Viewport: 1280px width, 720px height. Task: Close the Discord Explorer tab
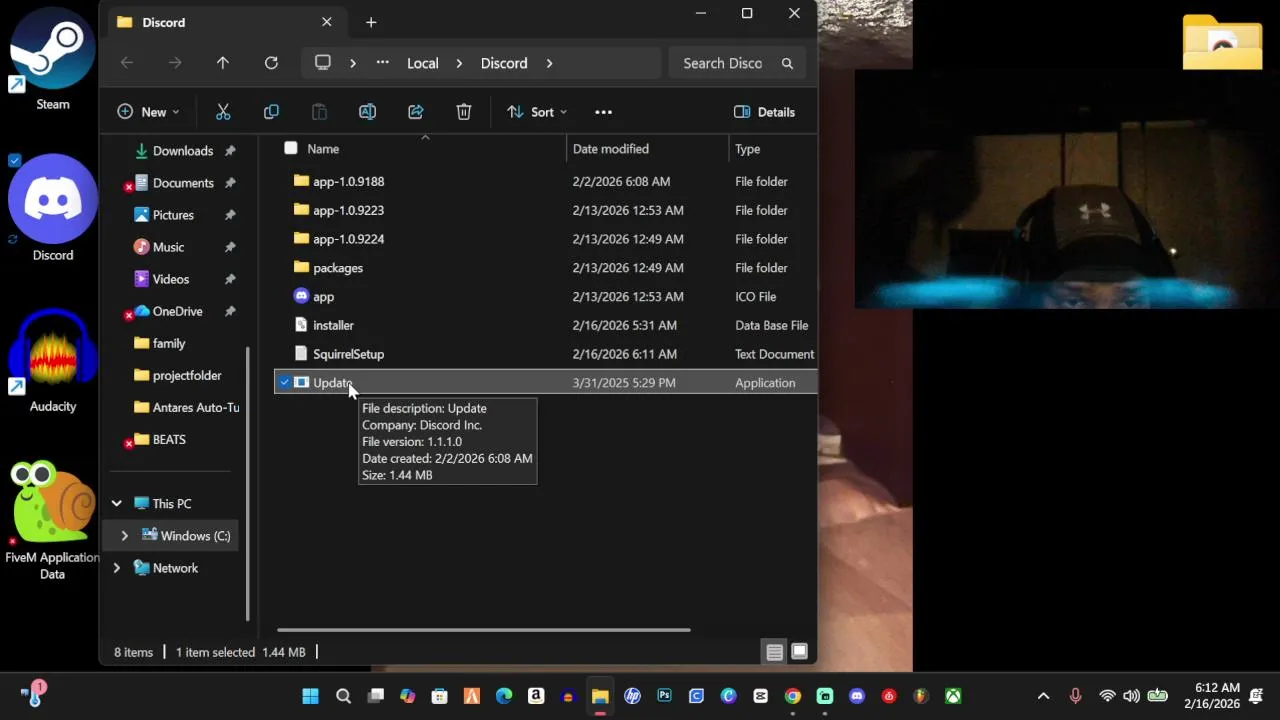coord(326,22)
